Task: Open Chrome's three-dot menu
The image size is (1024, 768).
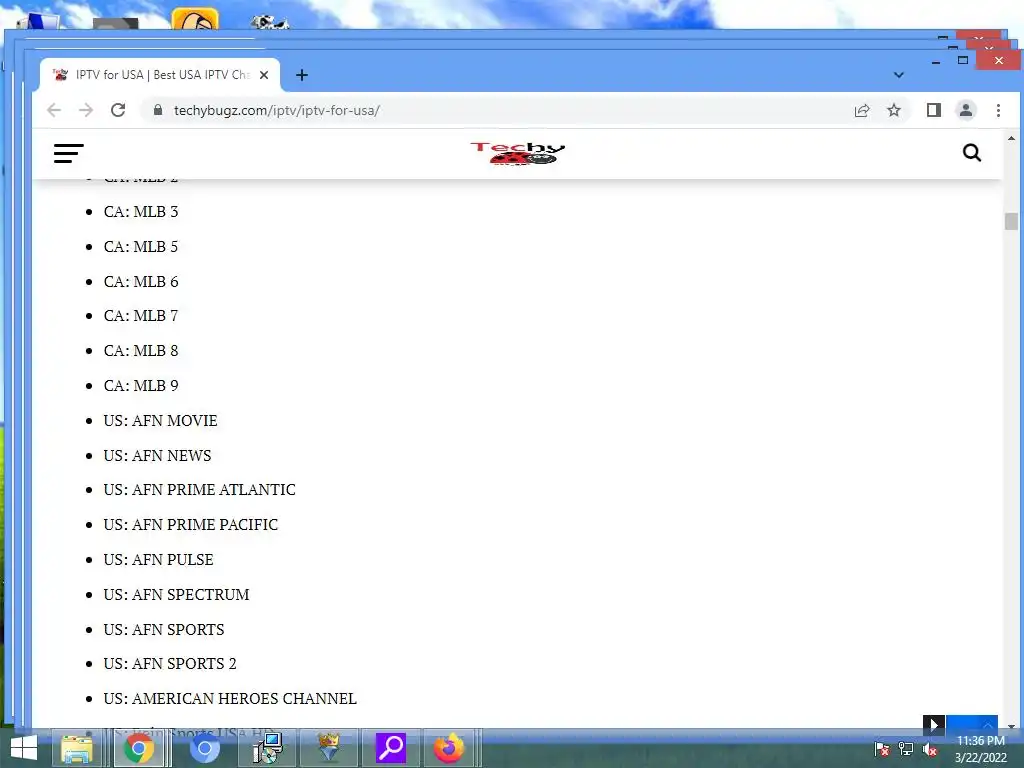Action: pos(998,110)
